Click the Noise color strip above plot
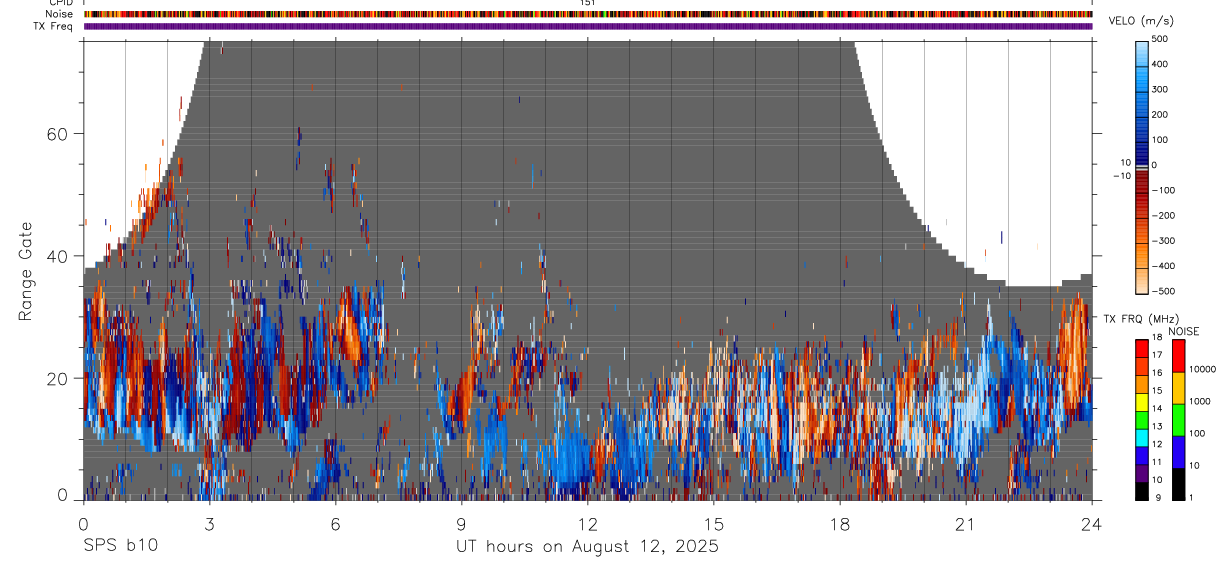Viewport: 1228px width, 567px height. point(588,14)
